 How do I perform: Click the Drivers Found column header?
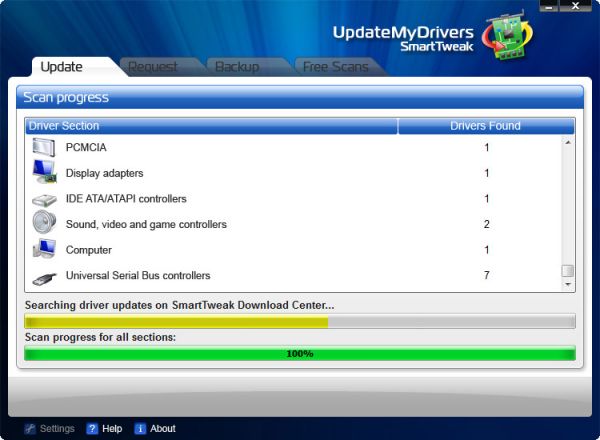[486, 126]
